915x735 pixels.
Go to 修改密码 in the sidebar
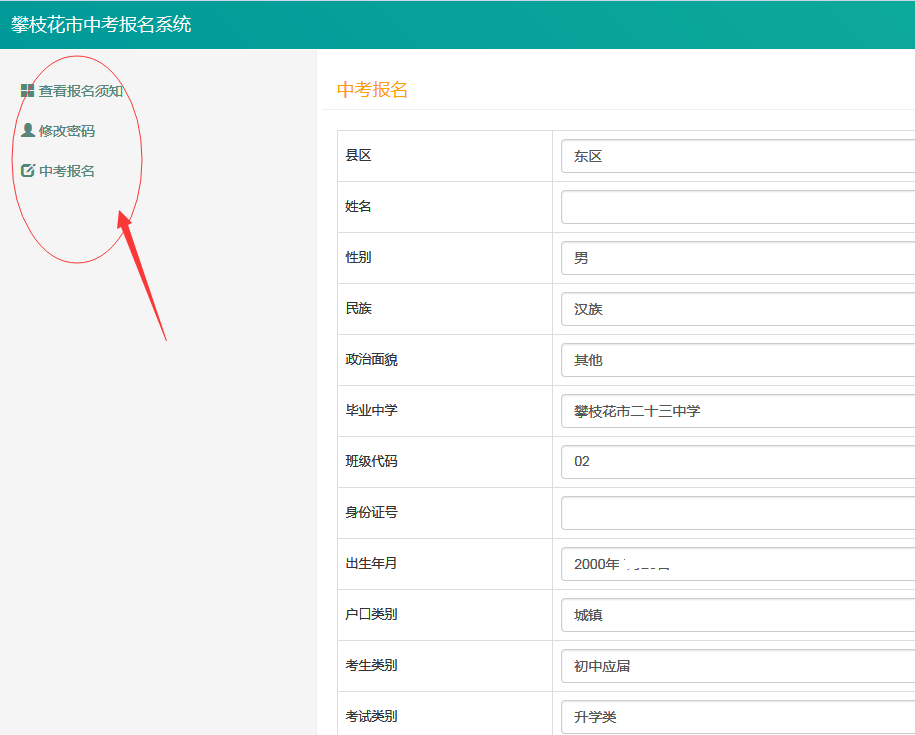[x=67, y=131]
